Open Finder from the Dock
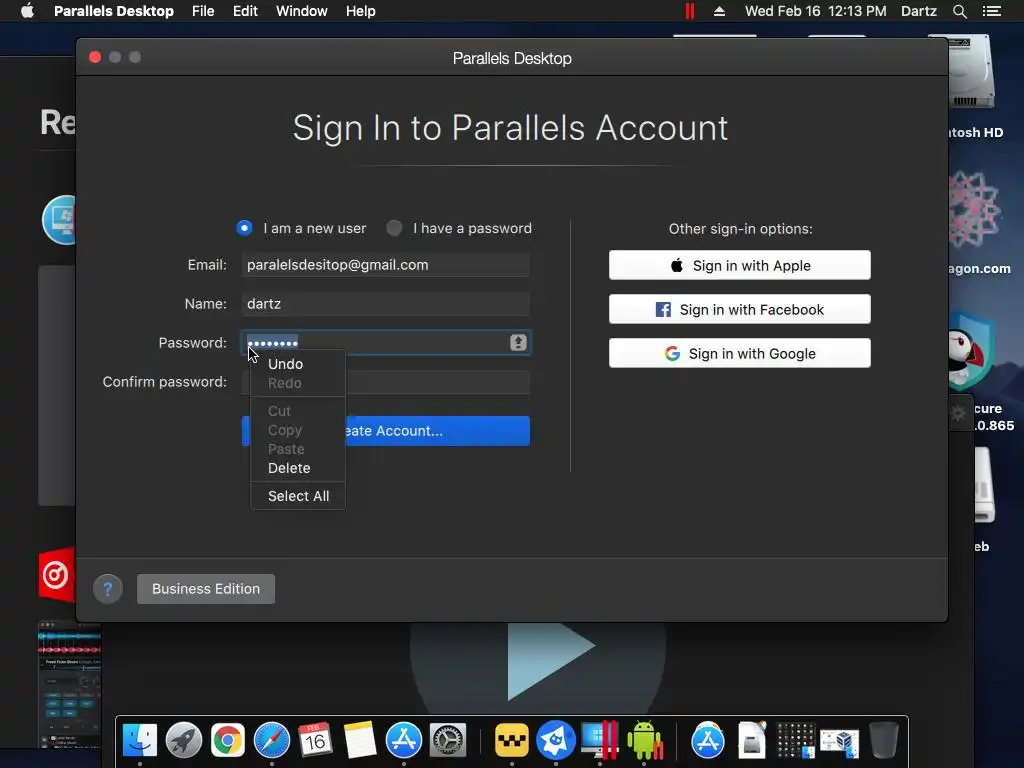The height and width of the screenshot is (768, 1024). 140,741
